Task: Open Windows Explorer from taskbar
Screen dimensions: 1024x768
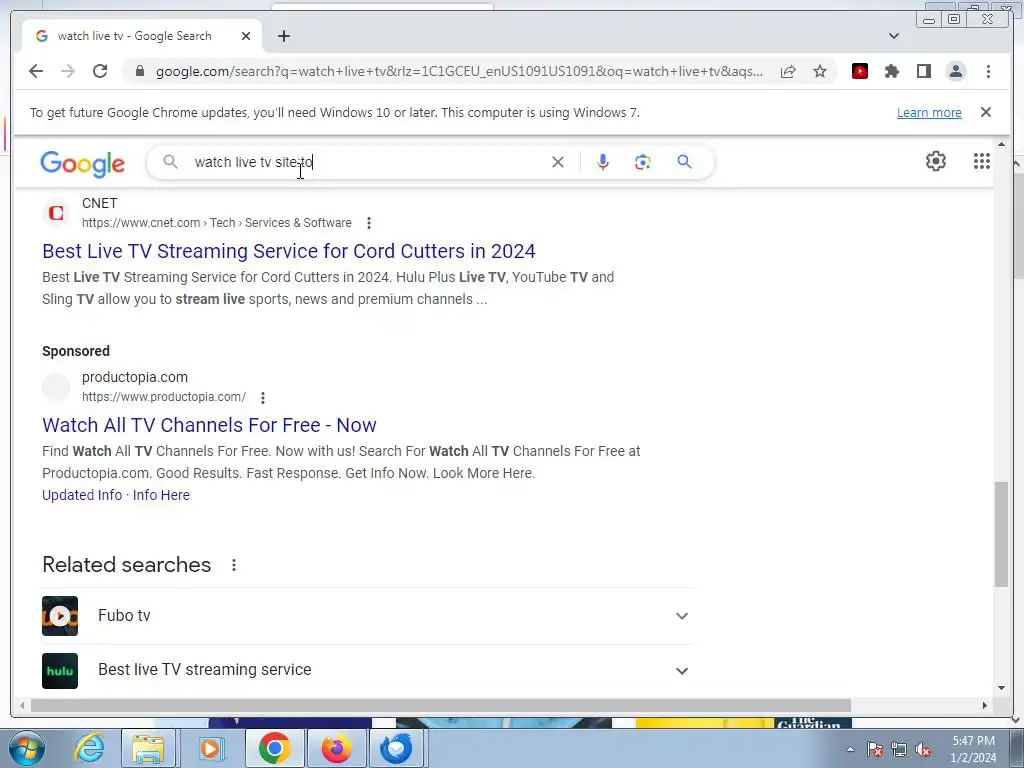Action: [148, 748]
